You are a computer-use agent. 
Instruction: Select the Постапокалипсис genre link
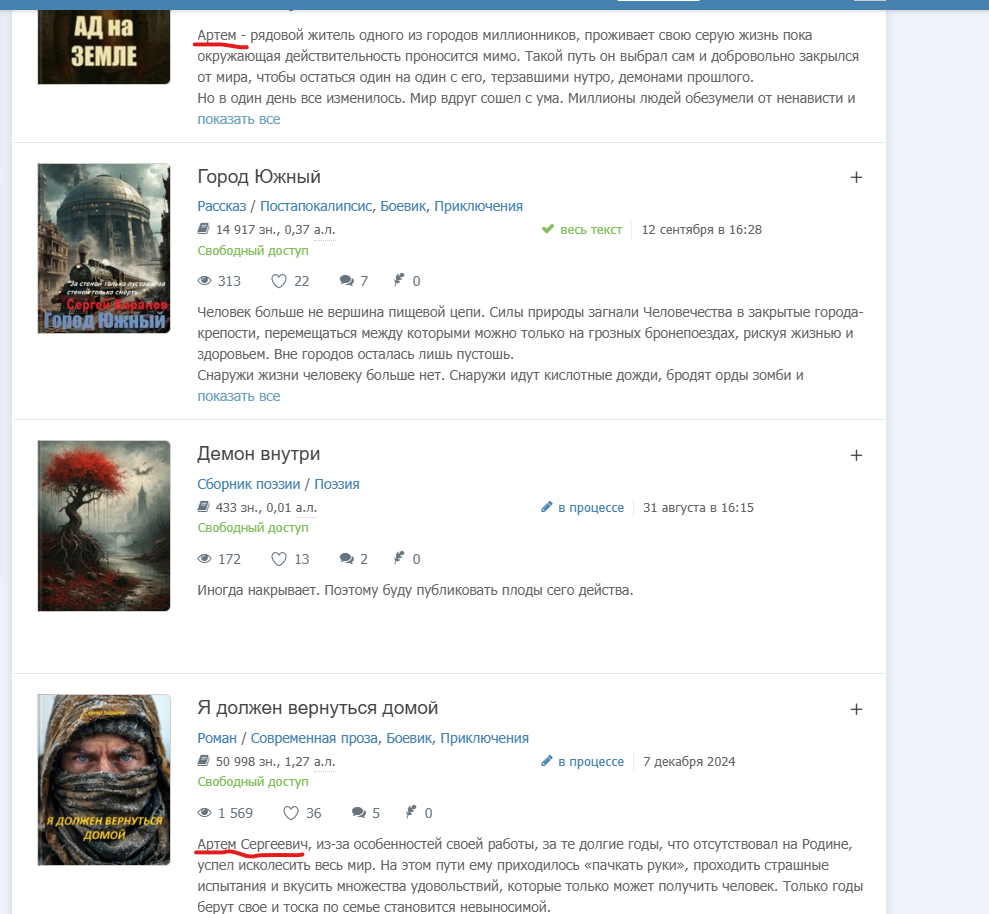[x=316, y=206]
